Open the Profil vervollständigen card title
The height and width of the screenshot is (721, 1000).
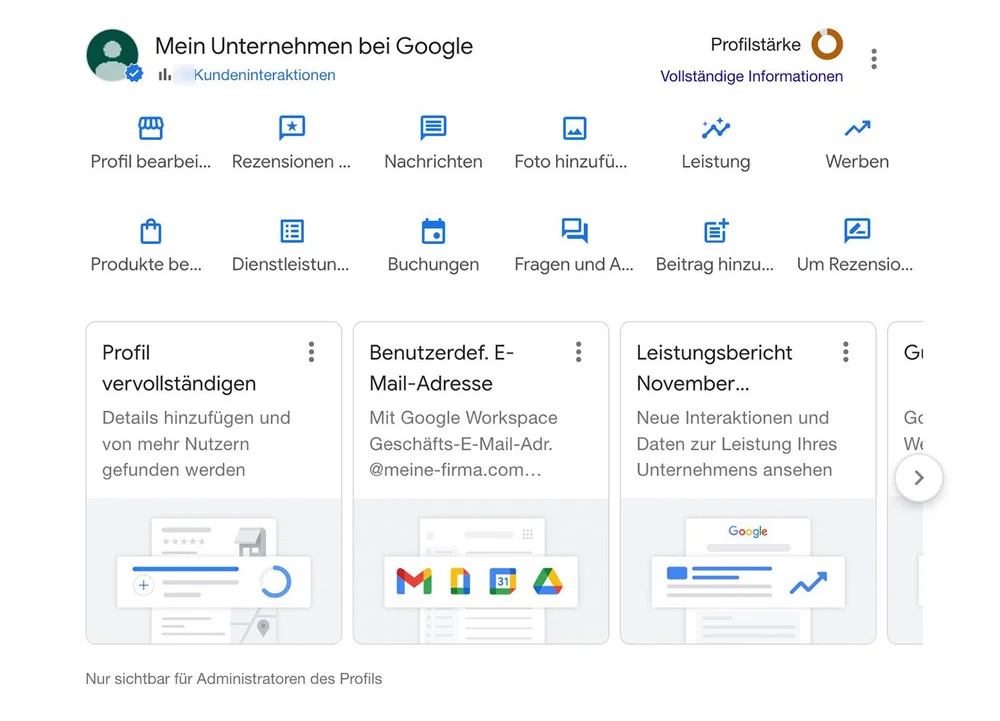click(x=179, y=368)
